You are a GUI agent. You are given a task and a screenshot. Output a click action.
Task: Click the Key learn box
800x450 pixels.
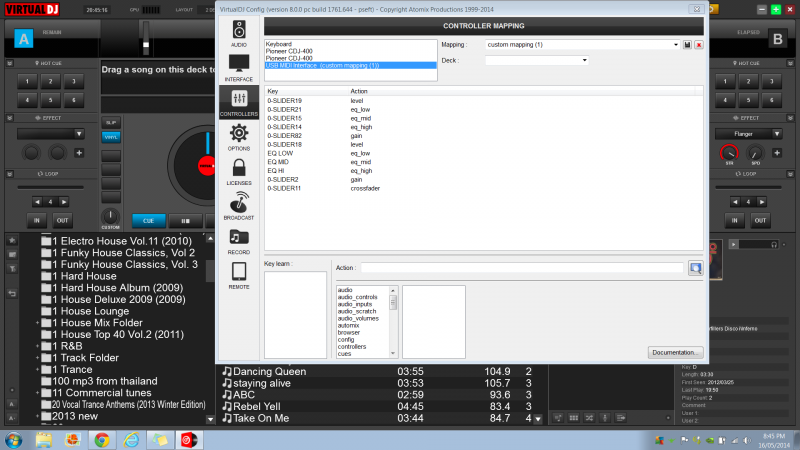coord(295,315)
